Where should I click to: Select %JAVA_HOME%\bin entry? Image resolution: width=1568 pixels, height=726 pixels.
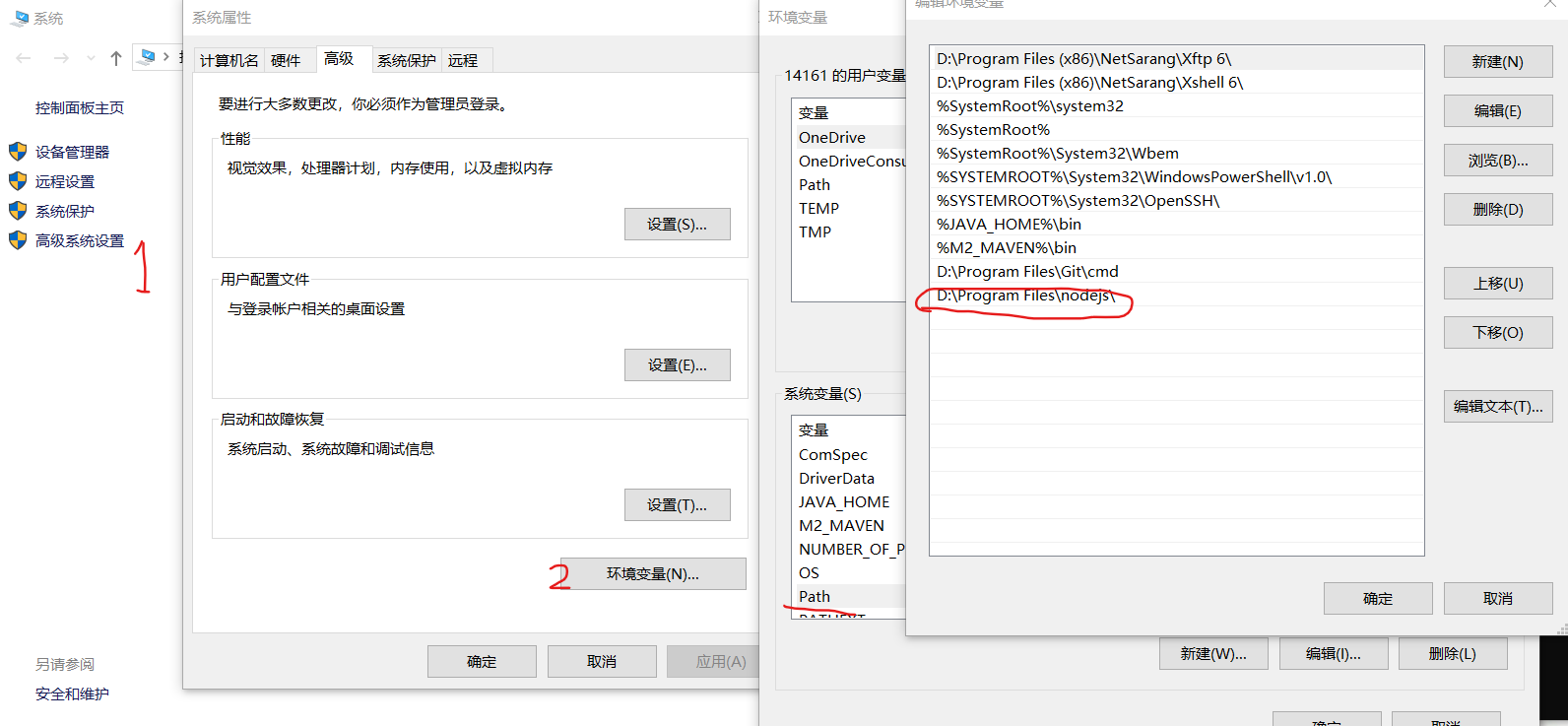pos(1177,225)
